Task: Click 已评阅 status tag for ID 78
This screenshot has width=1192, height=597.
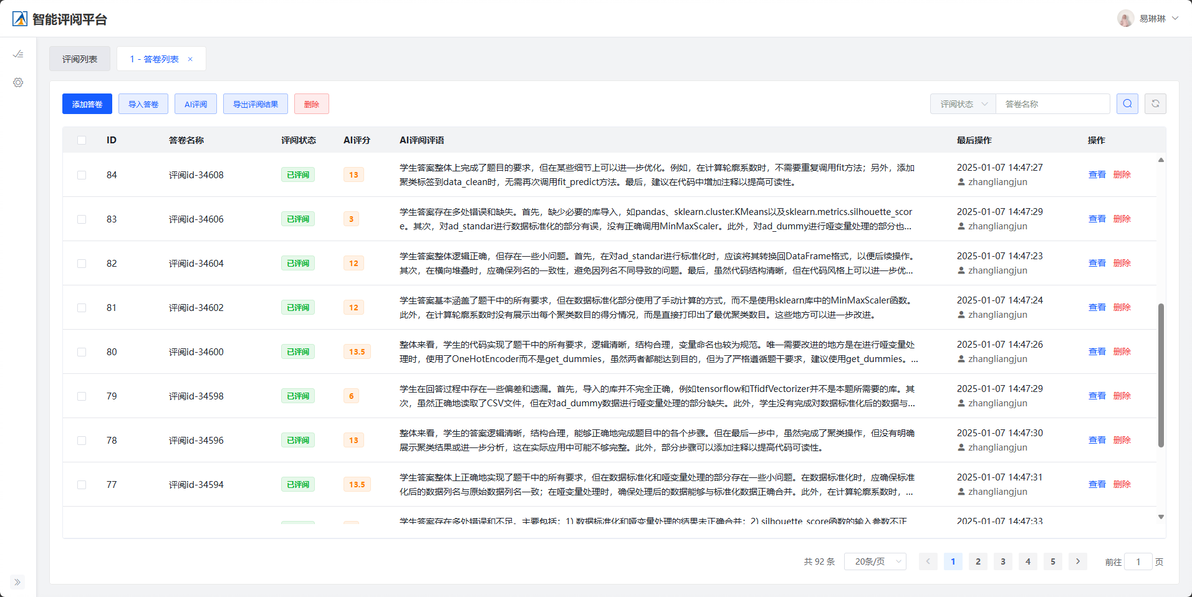Action: click(298, 440)
